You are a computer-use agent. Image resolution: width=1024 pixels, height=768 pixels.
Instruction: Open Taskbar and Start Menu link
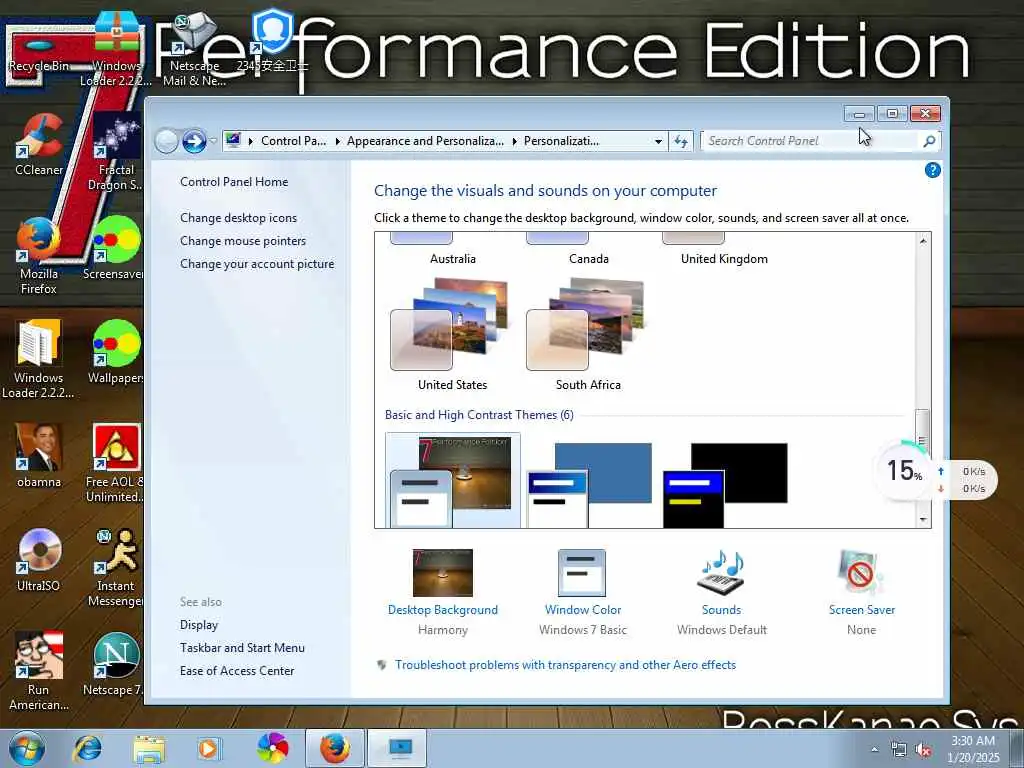pos(242,648)
